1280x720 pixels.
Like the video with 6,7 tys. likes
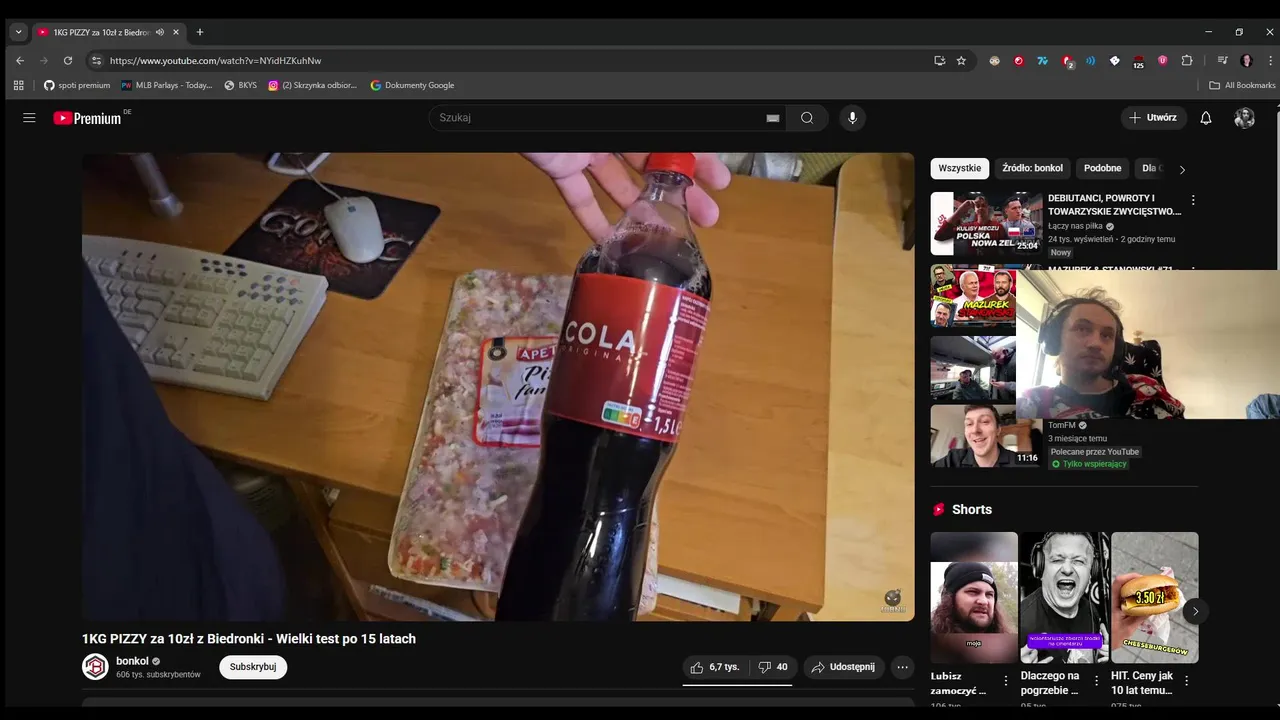click(x=714, y=667)
